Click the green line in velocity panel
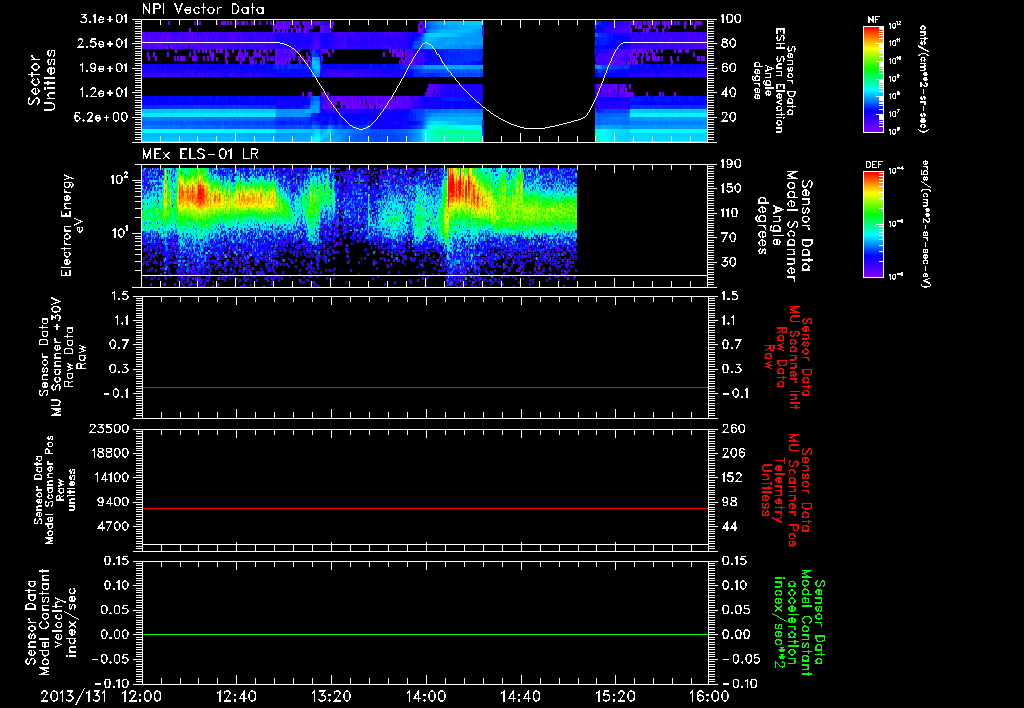Image resolution: width=1024 pixels, height=708 pixels. [425, 634]
